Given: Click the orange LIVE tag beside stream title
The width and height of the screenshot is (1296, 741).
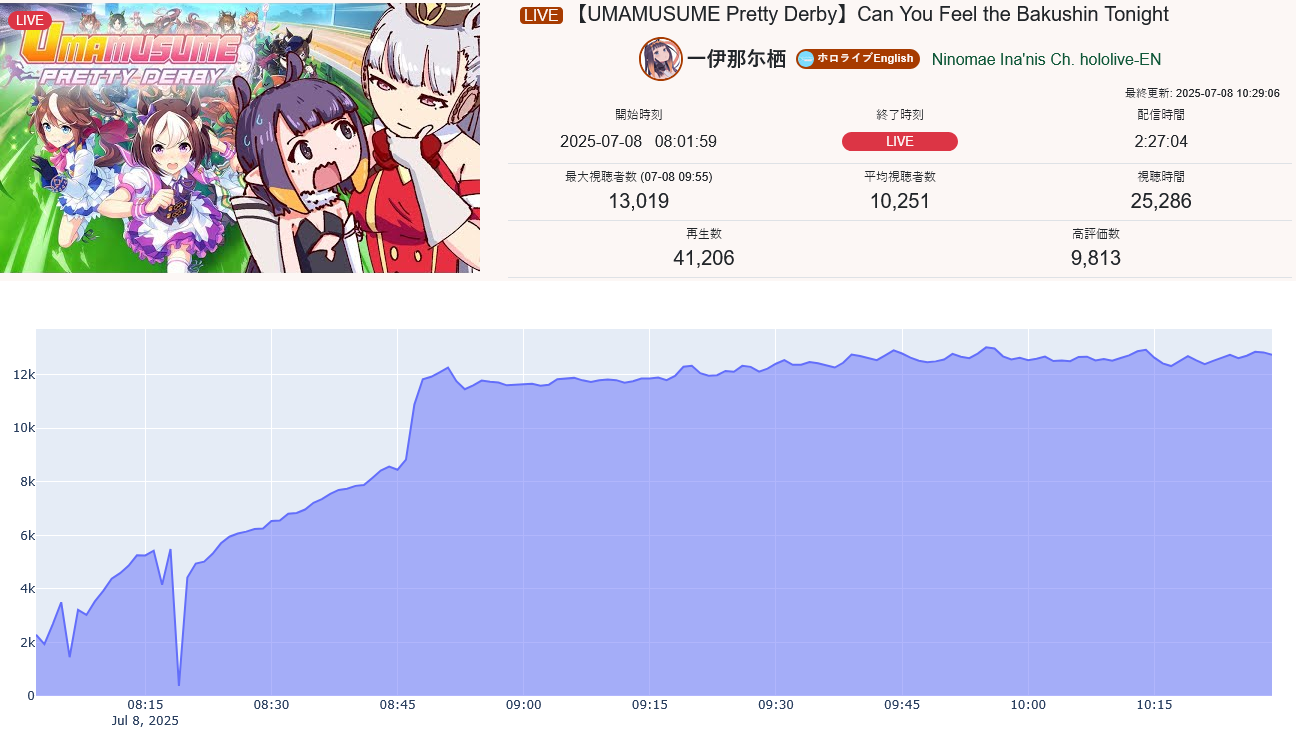Looking at the screenshot, I should tap(542, 15).
